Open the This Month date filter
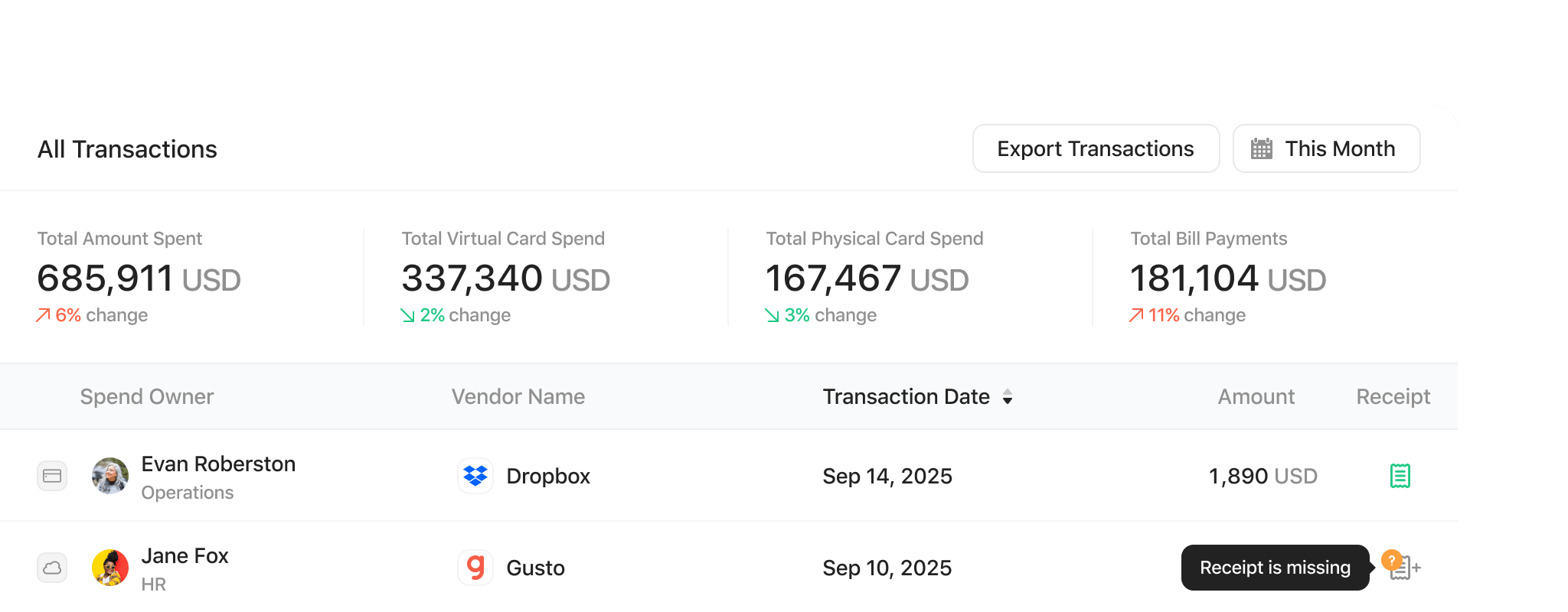Image resolution: width=1568 pixels, height=612 pixels. click(1326, 148)
